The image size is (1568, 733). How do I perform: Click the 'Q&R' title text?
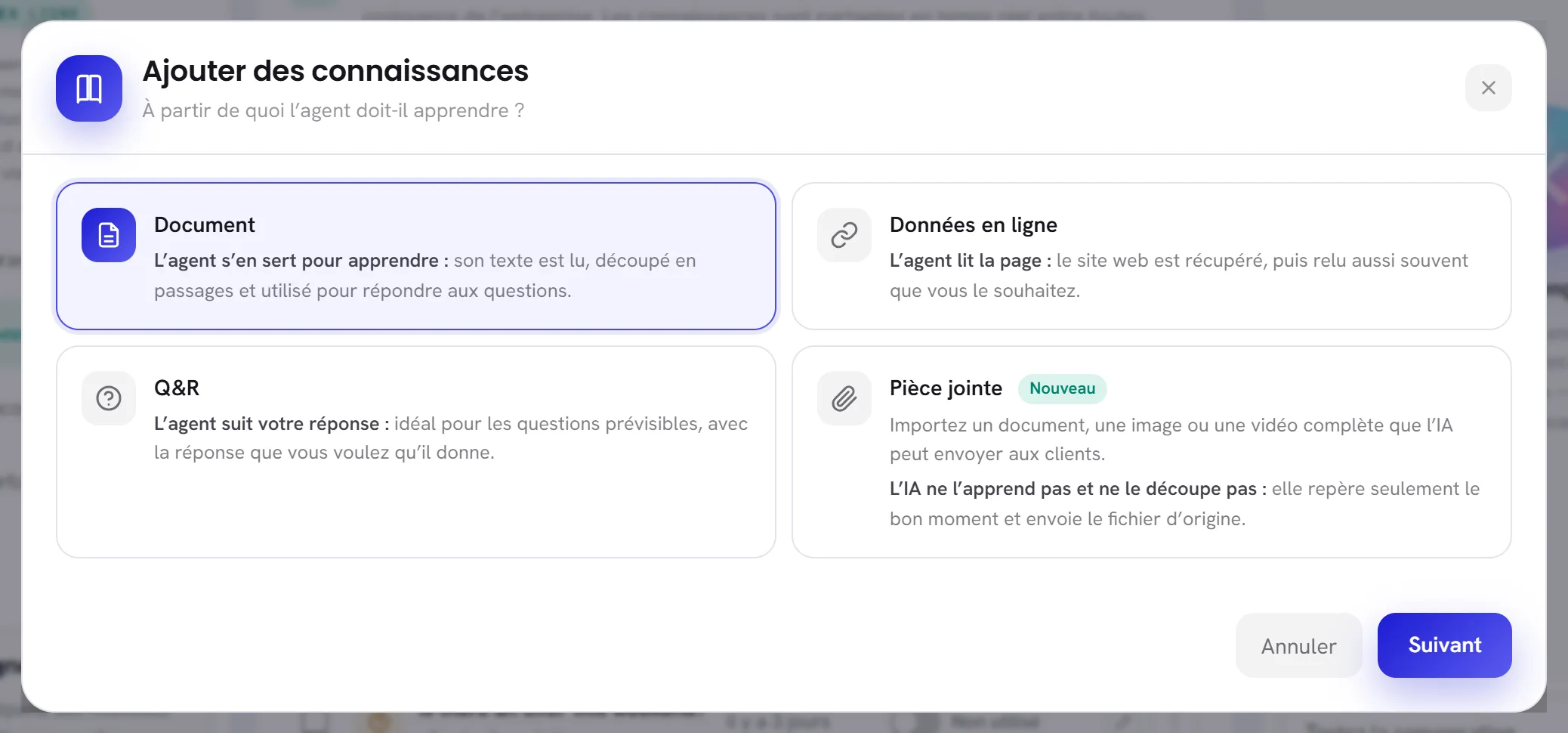tap(177, 388)
